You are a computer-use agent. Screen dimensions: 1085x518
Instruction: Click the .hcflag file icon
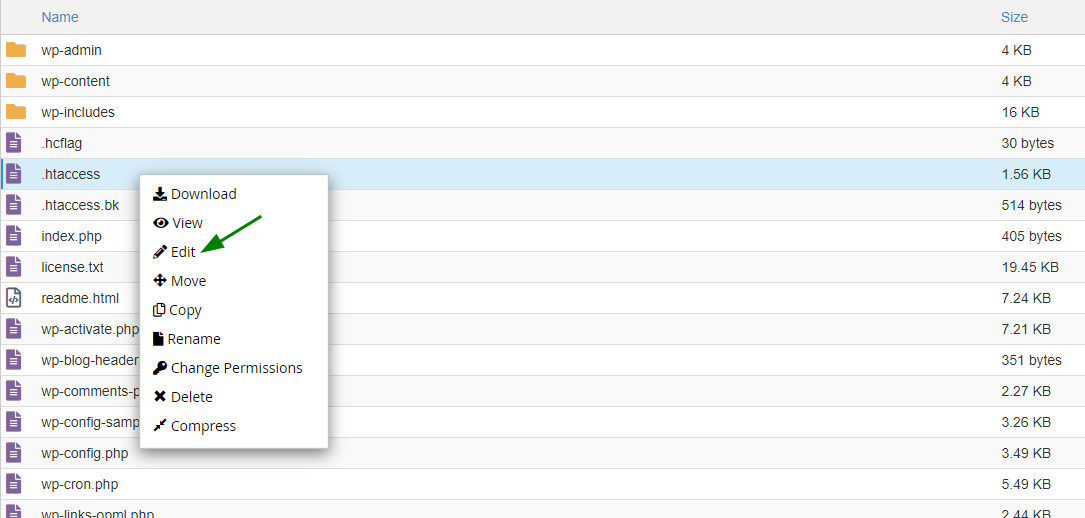(x=14, y=143)
